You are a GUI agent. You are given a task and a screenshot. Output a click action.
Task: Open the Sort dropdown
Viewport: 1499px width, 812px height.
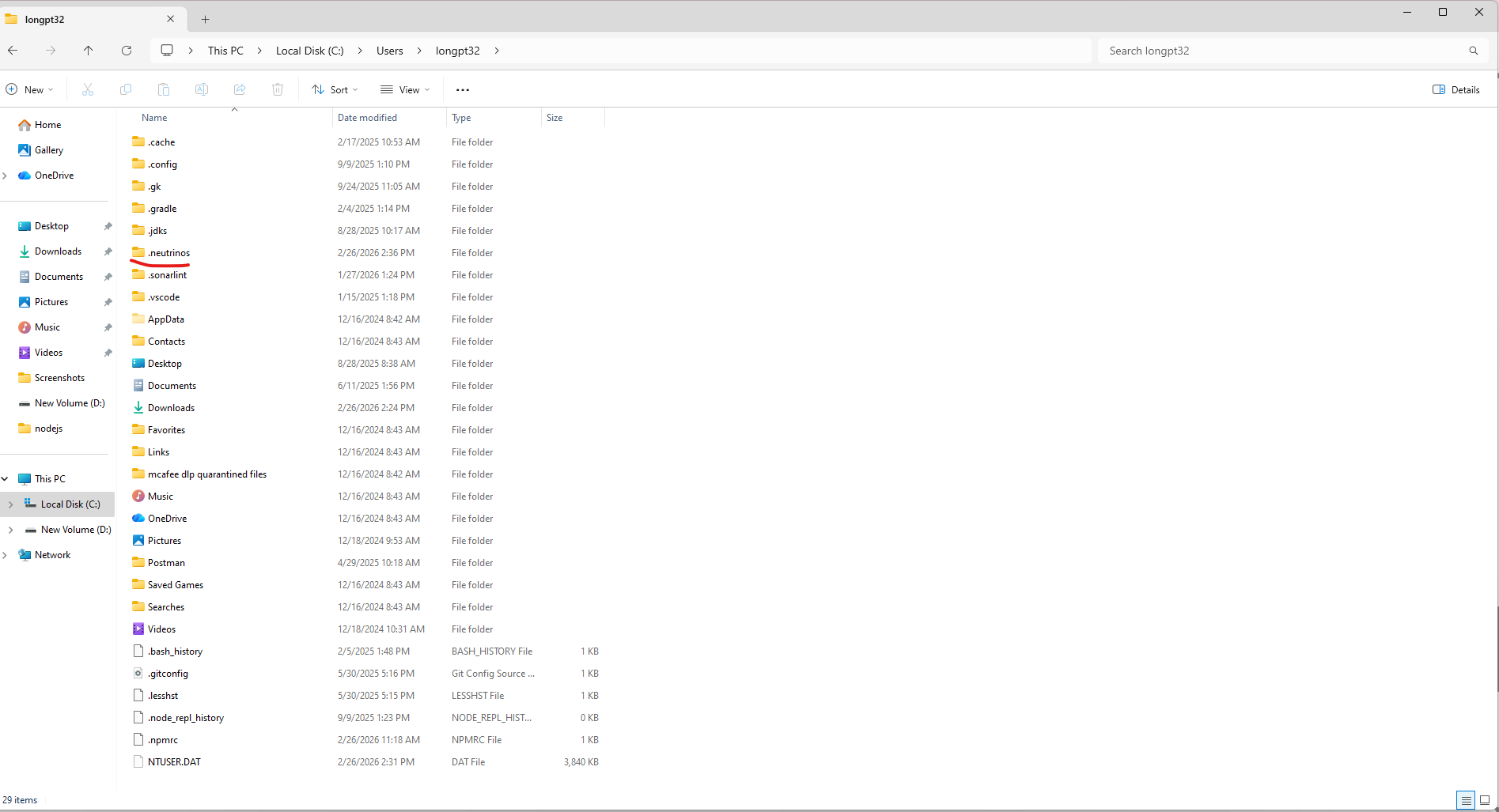(x=335, y=90)
